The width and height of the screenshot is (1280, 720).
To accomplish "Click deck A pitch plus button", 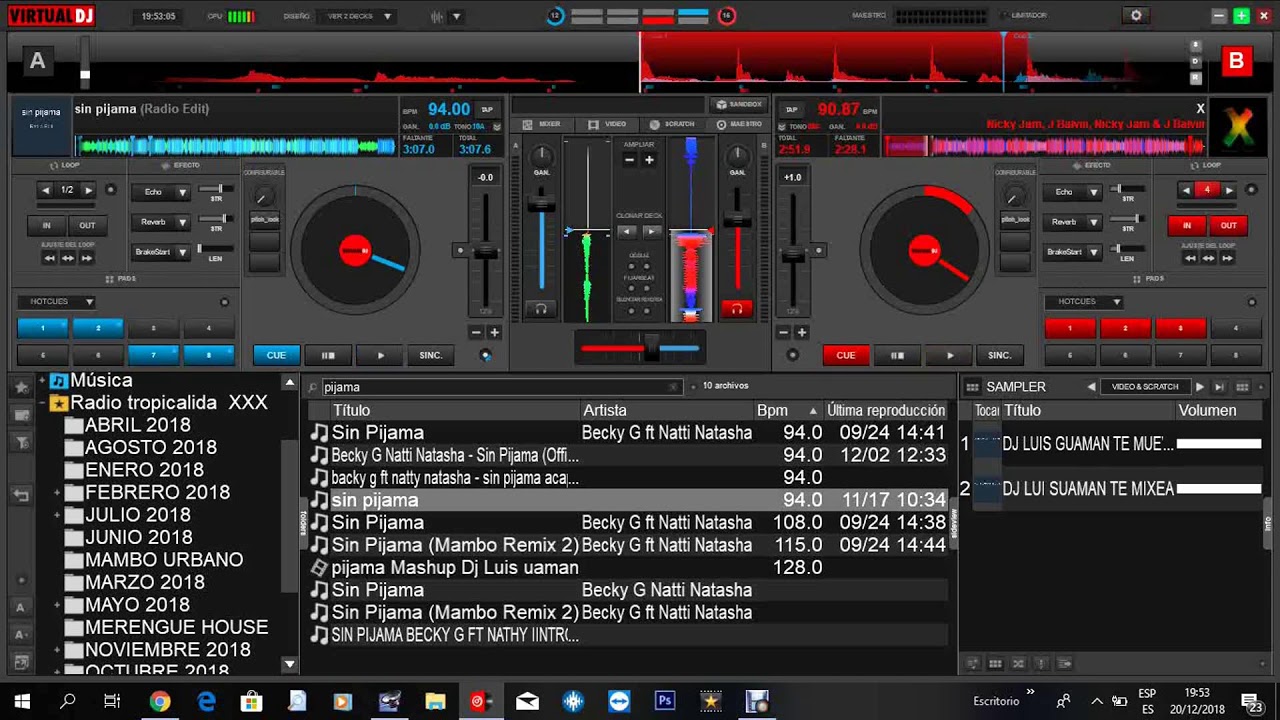I will (493, 332).
